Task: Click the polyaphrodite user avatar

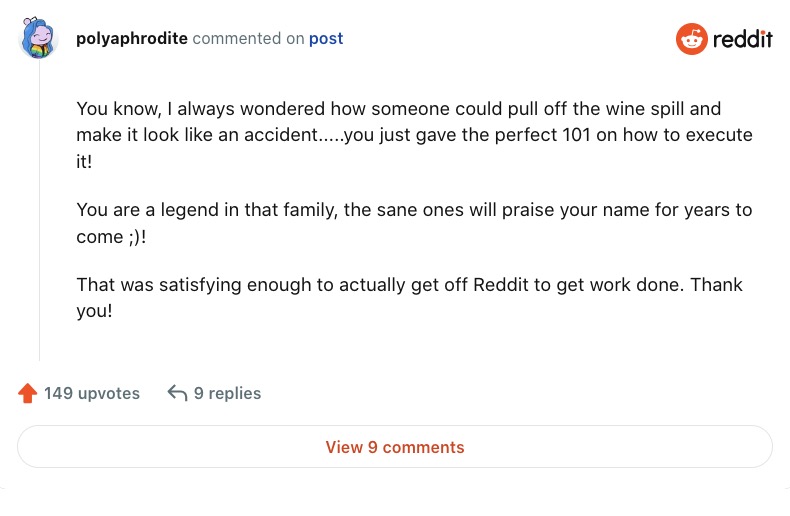Action: pyautogui.click(x=40, y=39)
